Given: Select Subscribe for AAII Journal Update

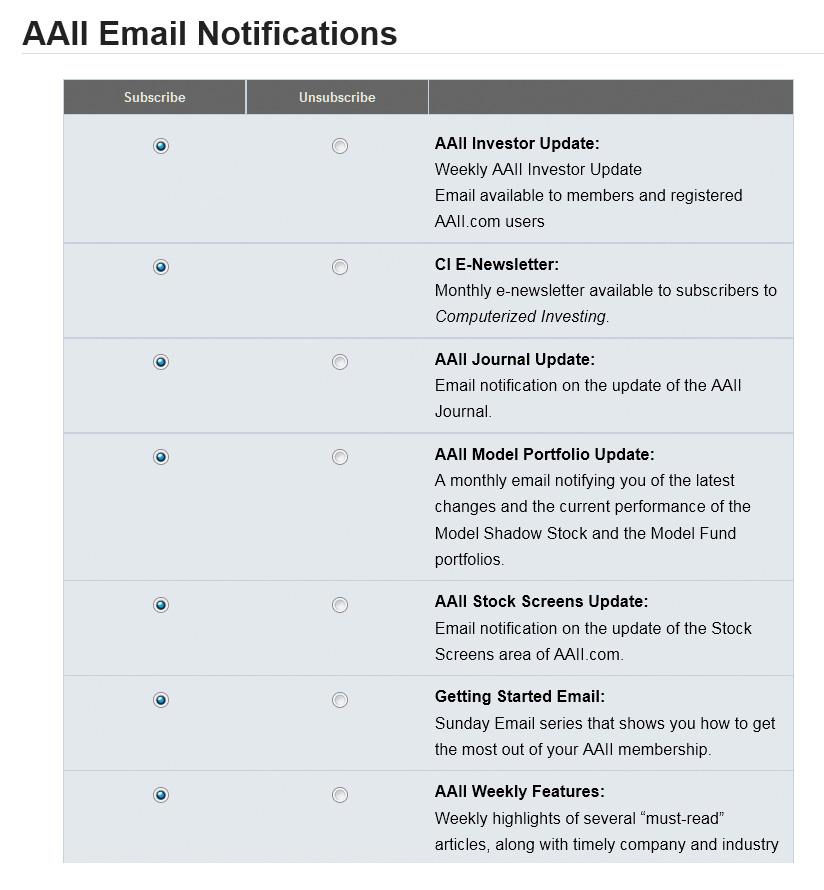Looking at the screenshot, I should (161, 362).
